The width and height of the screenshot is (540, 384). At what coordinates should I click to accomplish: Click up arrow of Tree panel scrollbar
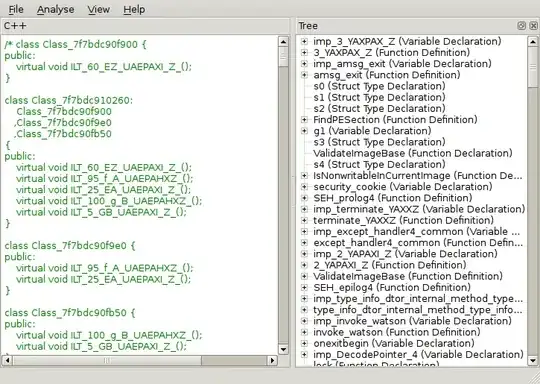click(533, 41)
